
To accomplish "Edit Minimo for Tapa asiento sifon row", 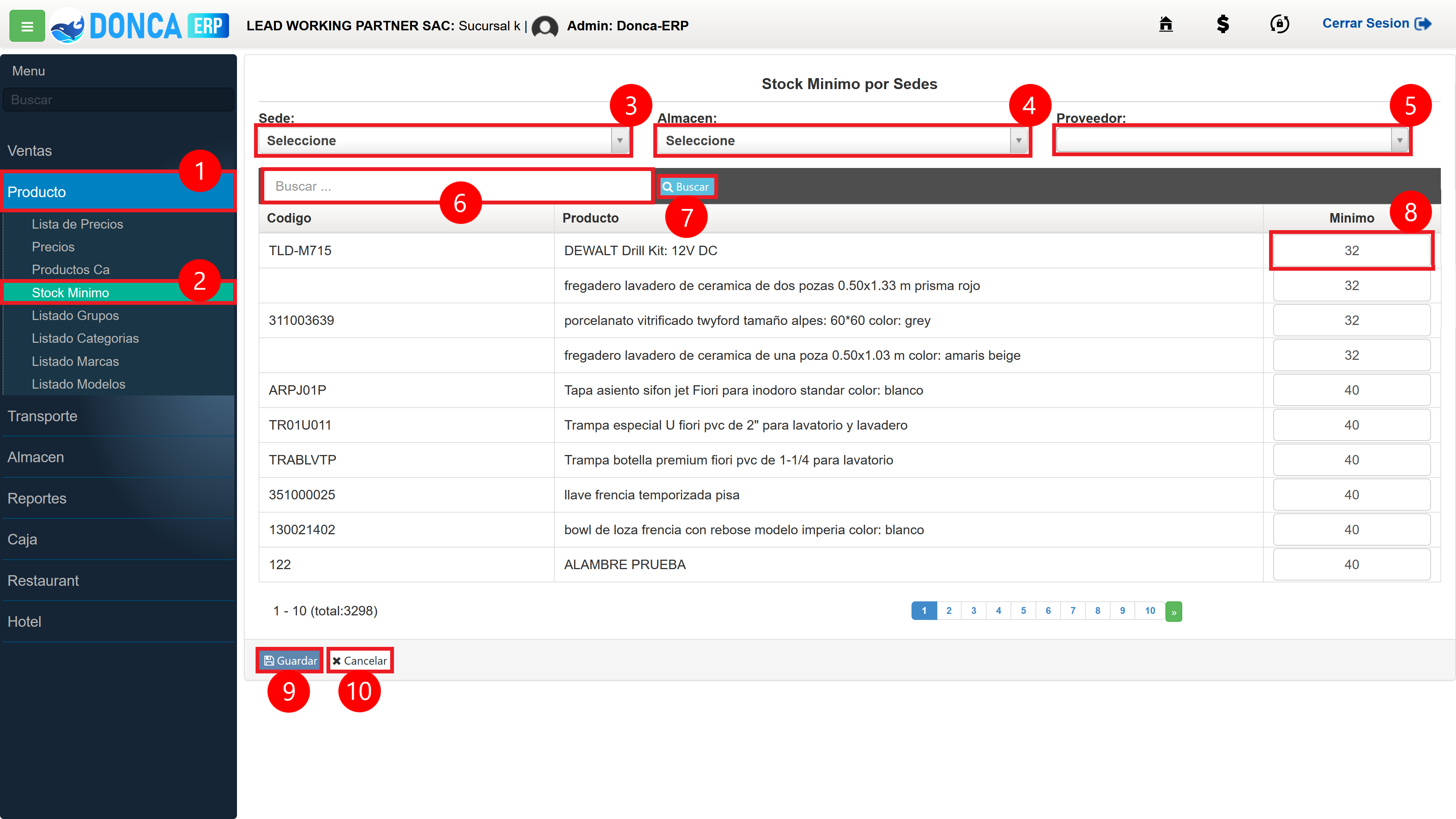I will point(1351,391).
